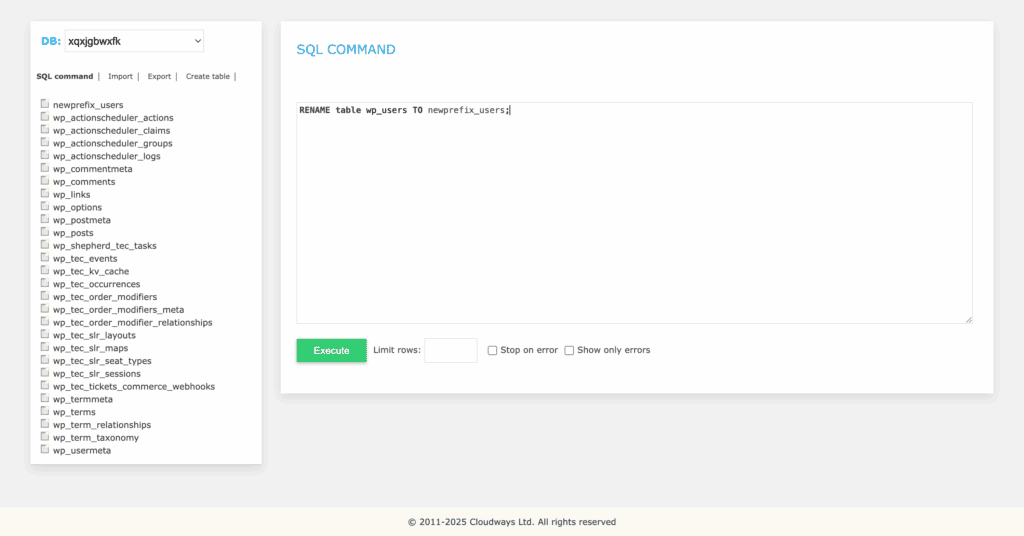Click table icon beside wp_tec_order_modifiers
This screenshot has width=1024, height=536.
(x=44, y=296)
